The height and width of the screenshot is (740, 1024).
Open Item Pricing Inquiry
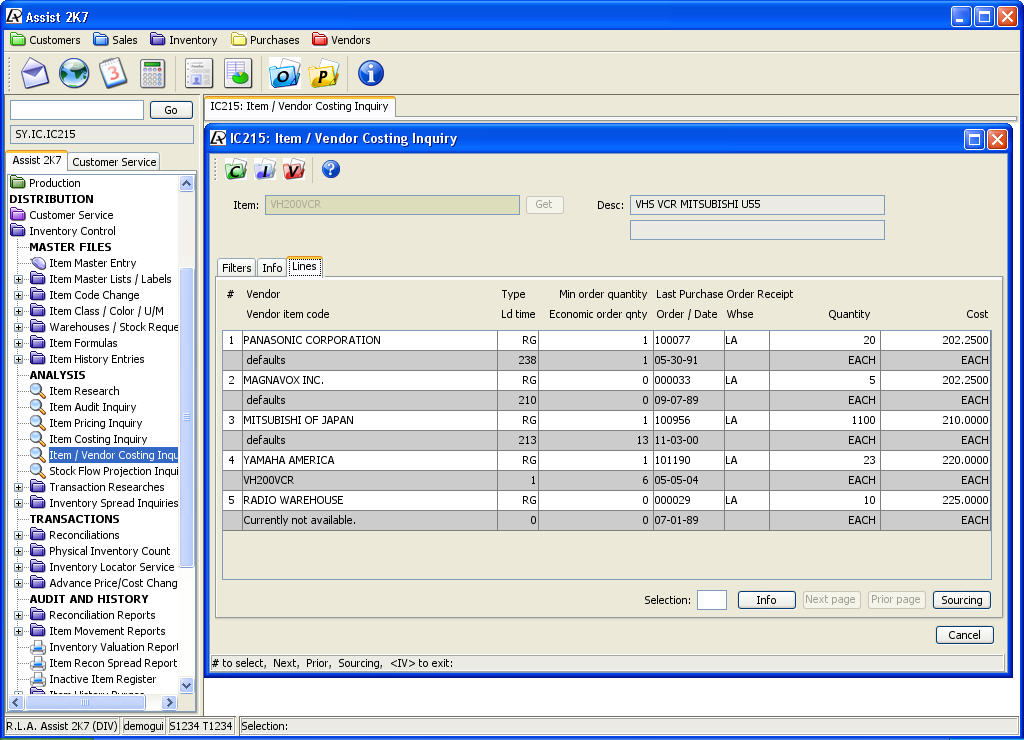95,423
